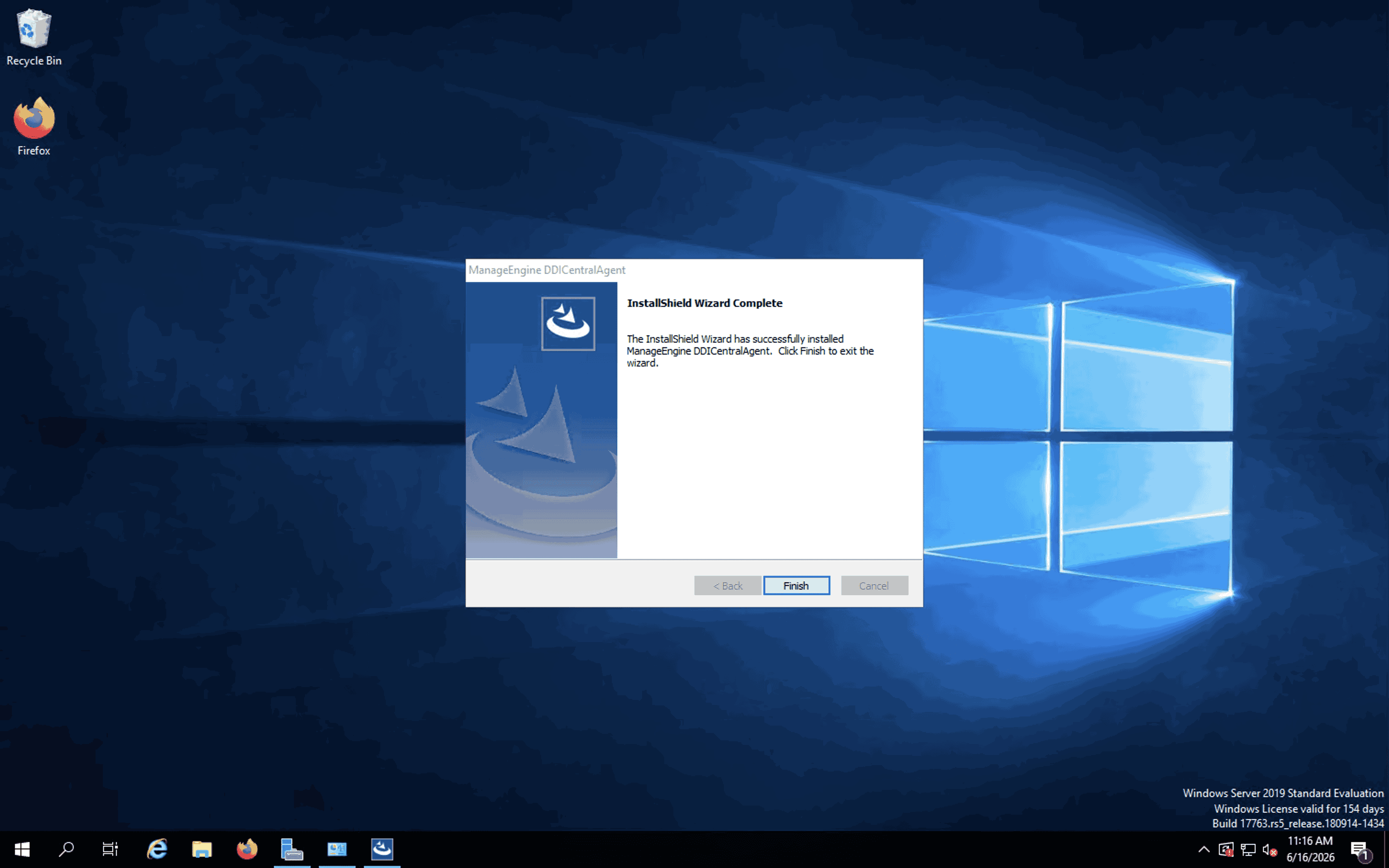Launch Firefox from the taskbar
The image size is (1389, 868).
tap(247, 849)
